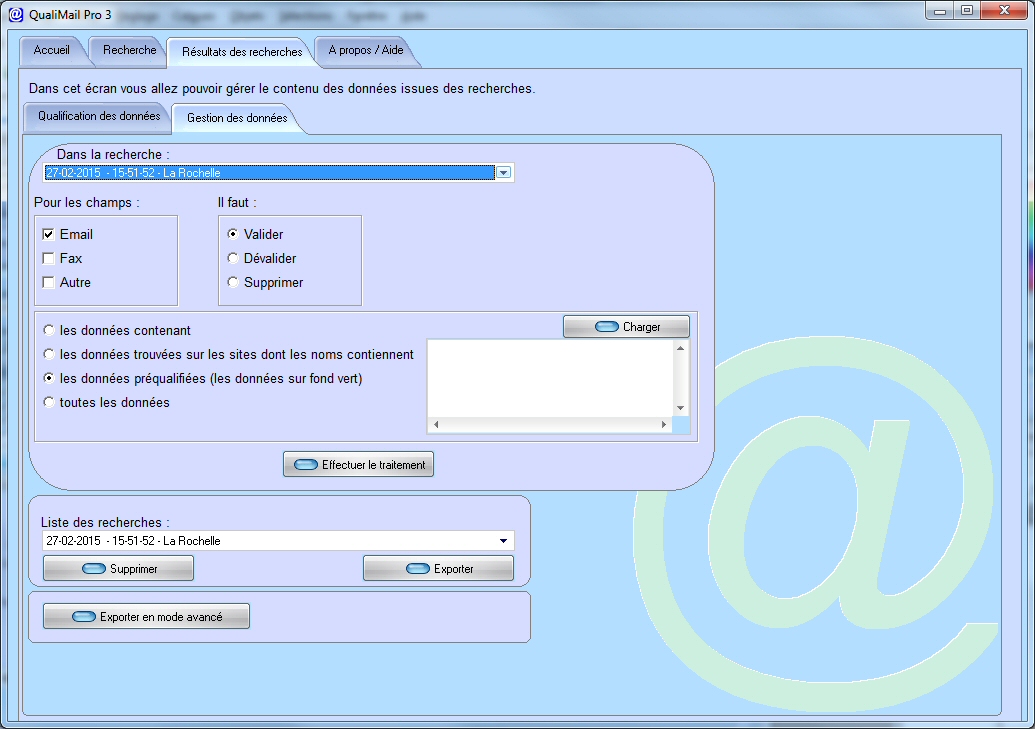Click text box scrollbar up arrow
Viewport: 1035px width, 729px height.
(x=681, y=348)
